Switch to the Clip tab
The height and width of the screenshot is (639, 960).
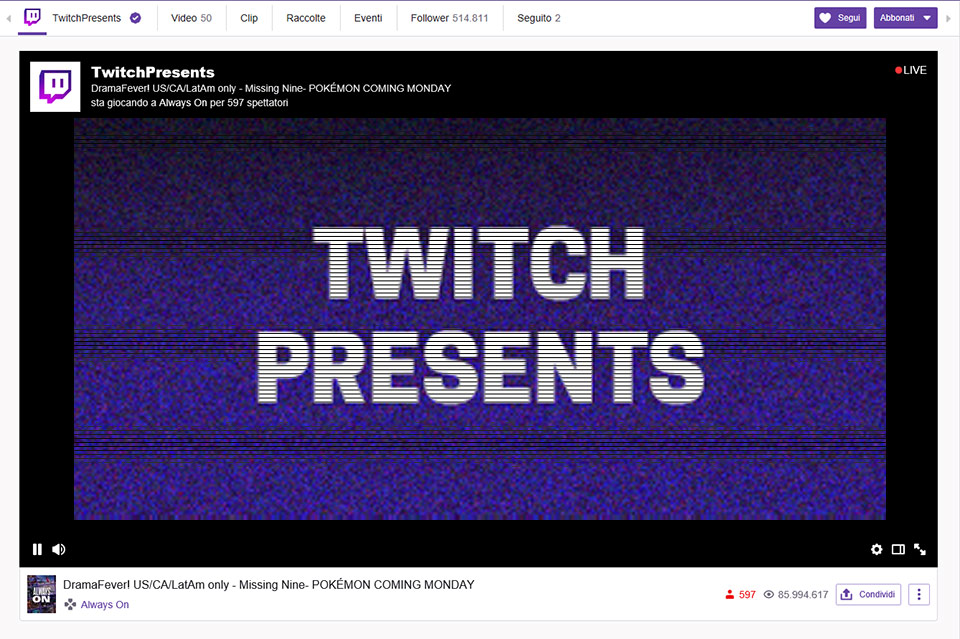pyautogui.click(x=249, y=18)
